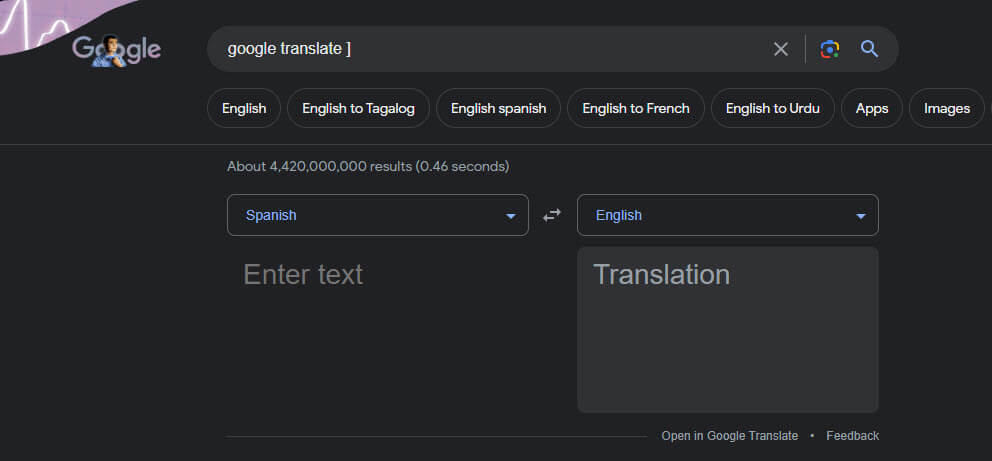The width and height of the screenshot is (992, 461).
Task: Open in Google Translate link
Action: coord(730,436)
